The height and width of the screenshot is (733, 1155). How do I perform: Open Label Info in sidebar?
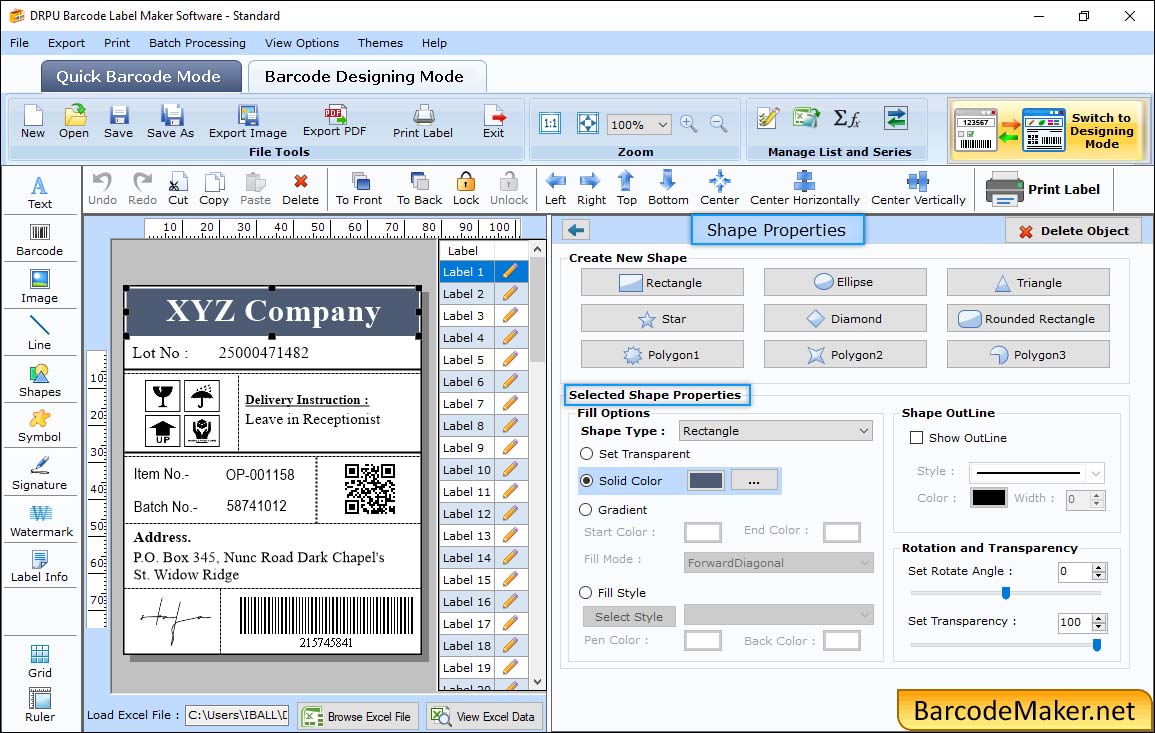point(40,567)
